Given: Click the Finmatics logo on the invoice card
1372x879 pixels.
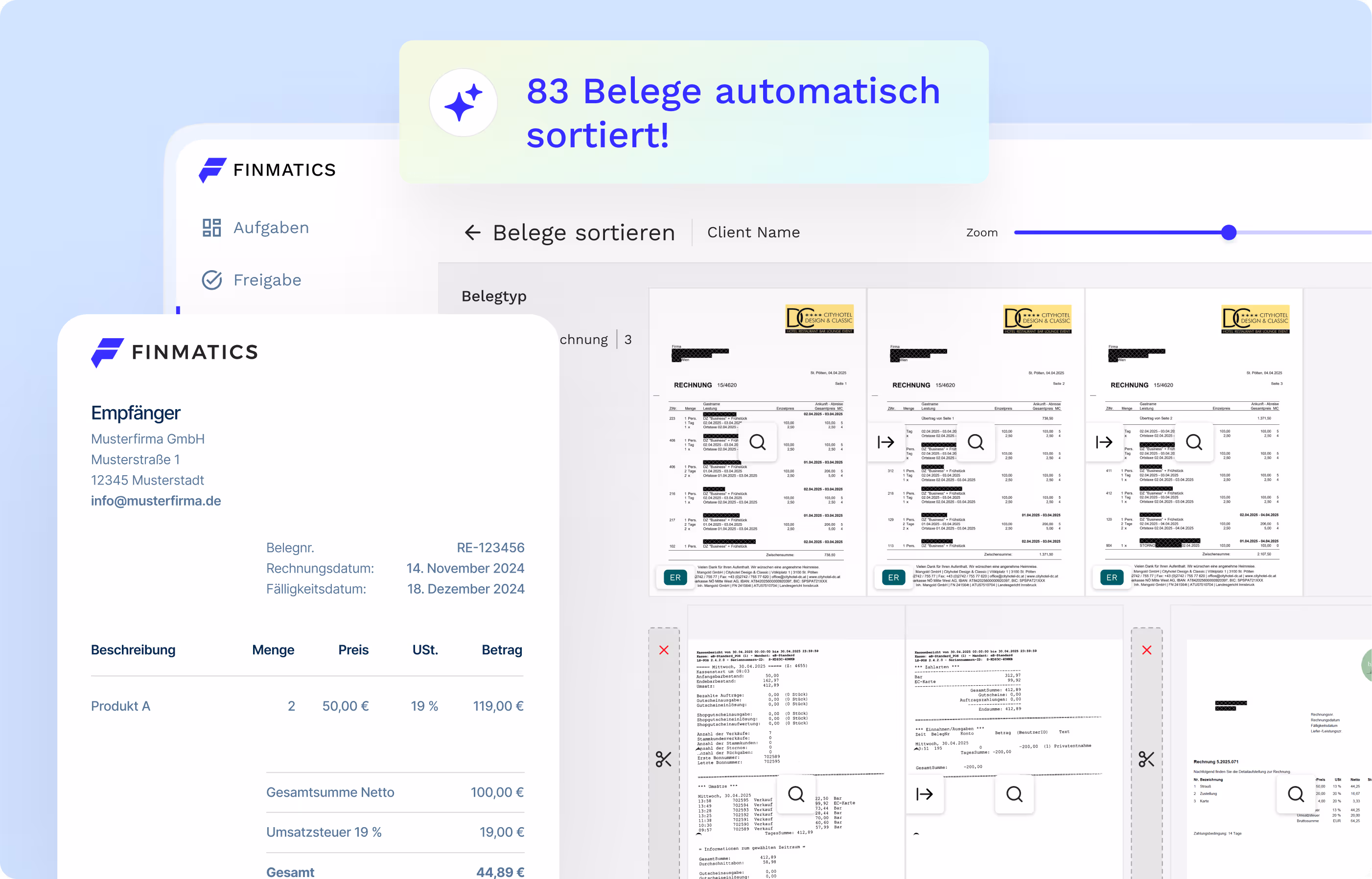Looking at the screenshot, I should [x=175, y=352].
